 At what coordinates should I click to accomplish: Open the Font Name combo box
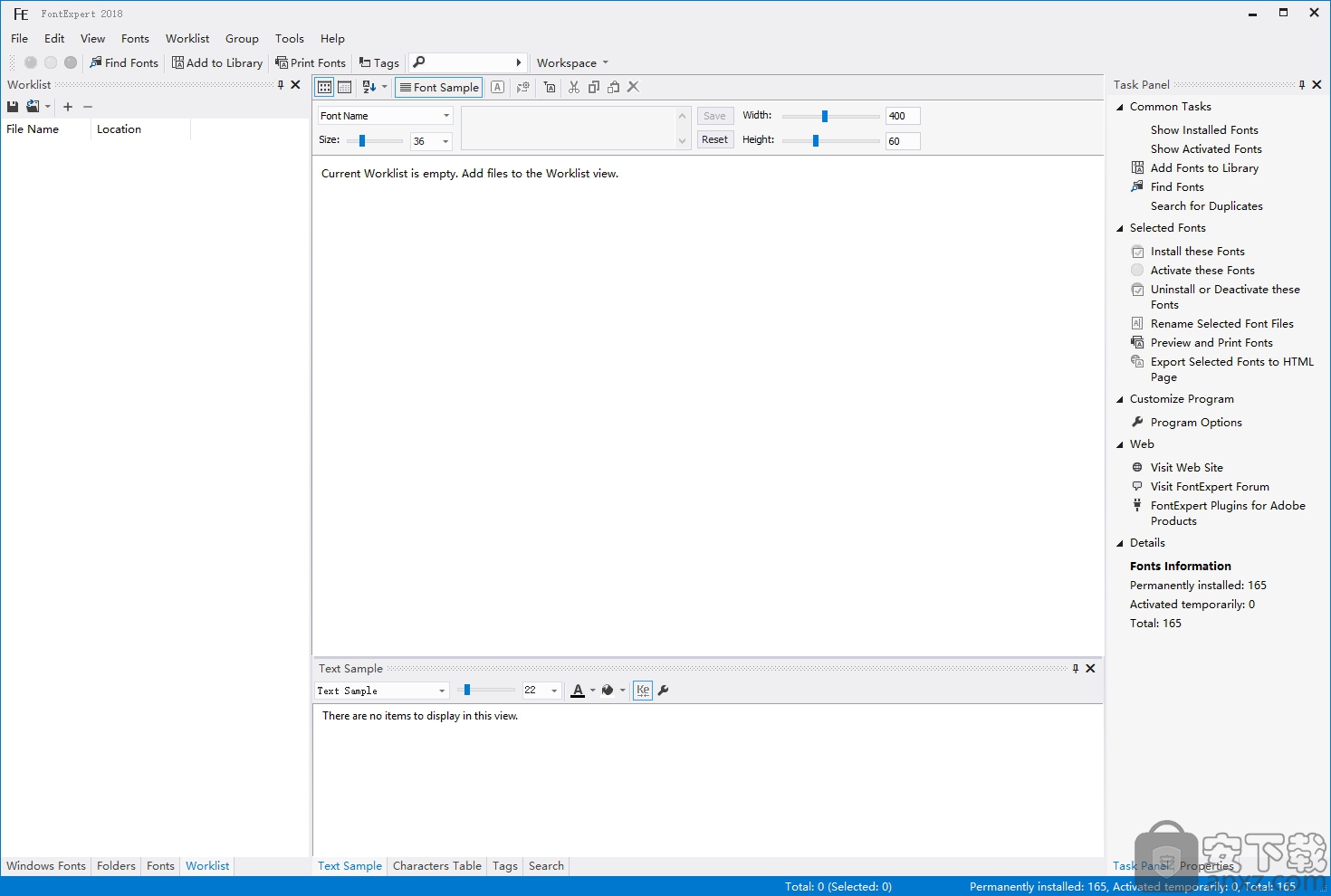pyautogui.click(x=385, y=116)
